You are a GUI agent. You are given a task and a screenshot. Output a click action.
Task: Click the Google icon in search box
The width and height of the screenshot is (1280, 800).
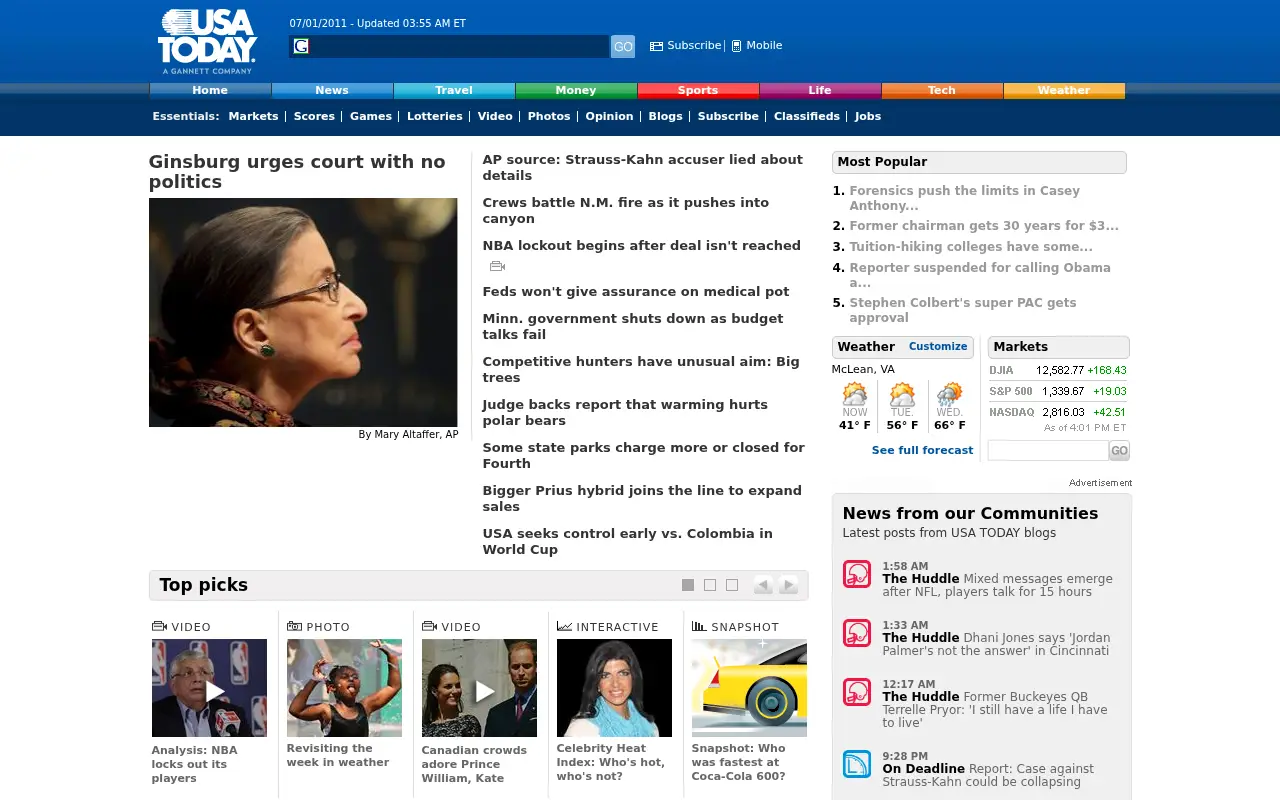tap(301, 46)
